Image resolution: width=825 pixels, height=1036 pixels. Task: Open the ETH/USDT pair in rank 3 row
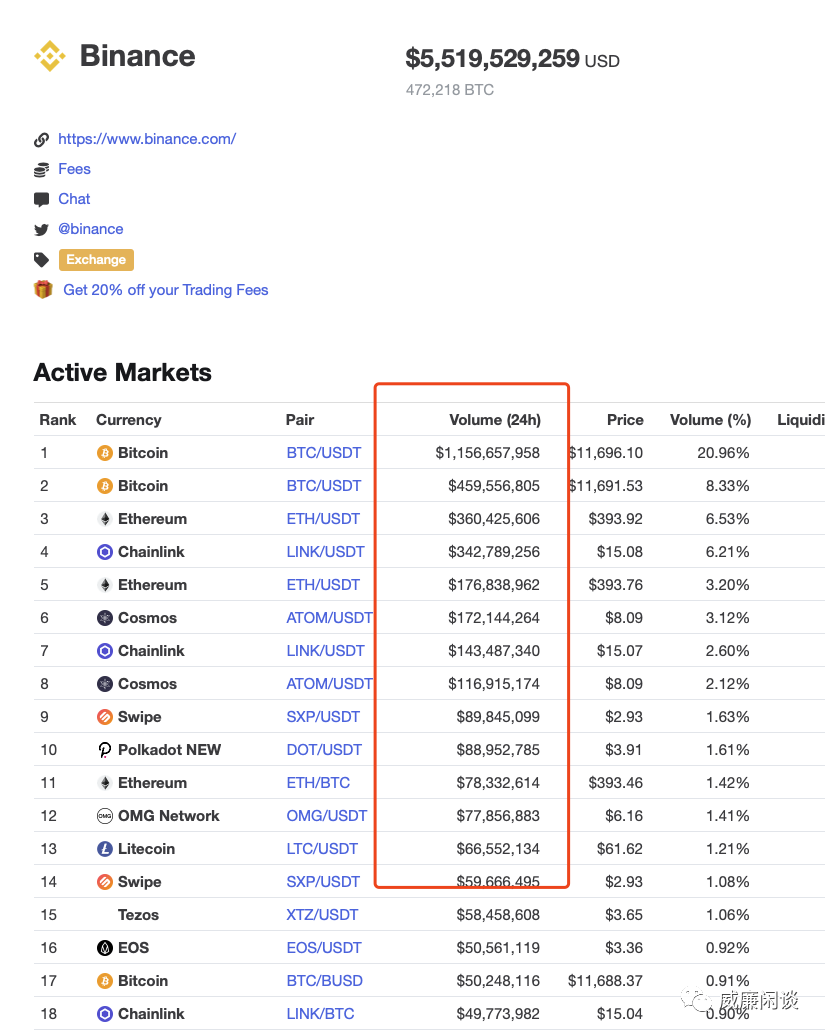[x=323, y=519]
